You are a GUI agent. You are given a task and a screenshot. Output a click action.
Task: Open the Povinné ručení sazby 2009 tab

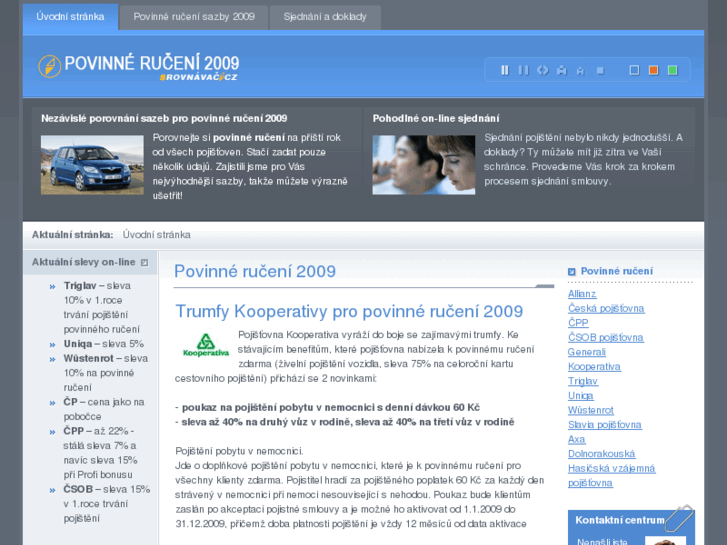(194, 17)
